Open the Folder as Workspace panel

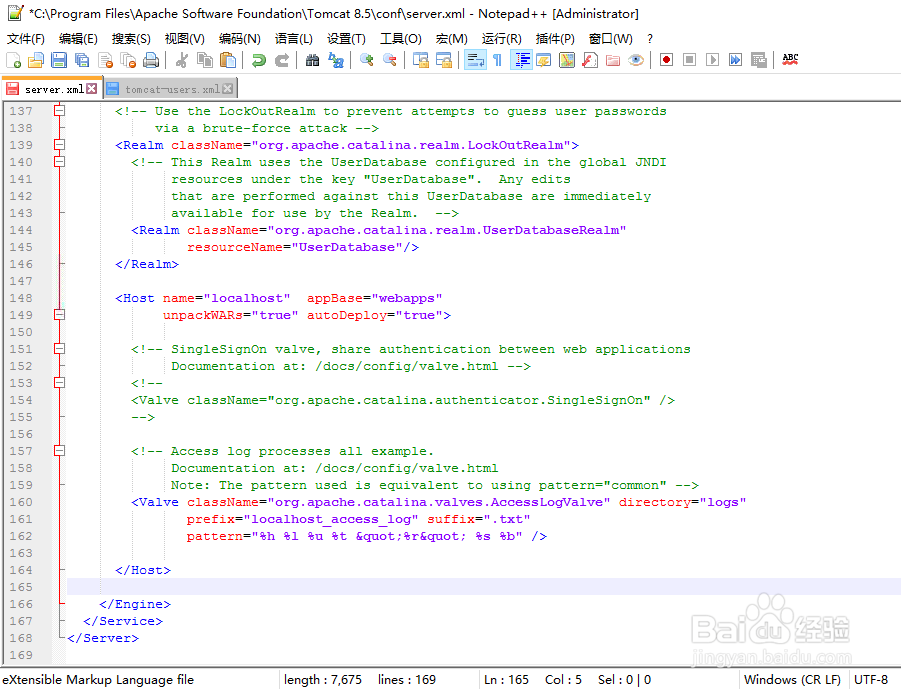613,60
